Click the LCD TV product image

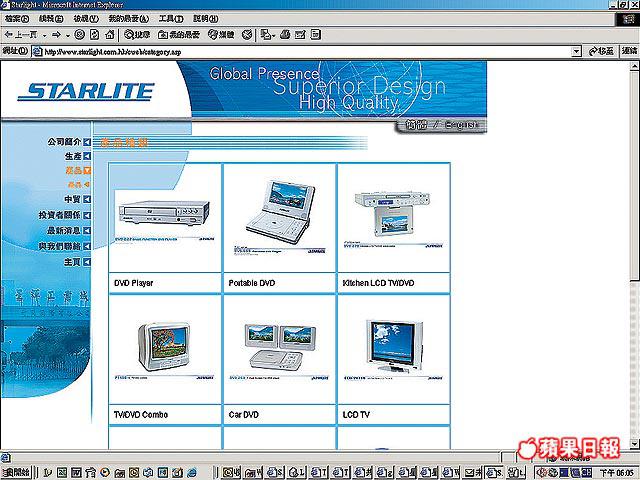pos(394,349)
